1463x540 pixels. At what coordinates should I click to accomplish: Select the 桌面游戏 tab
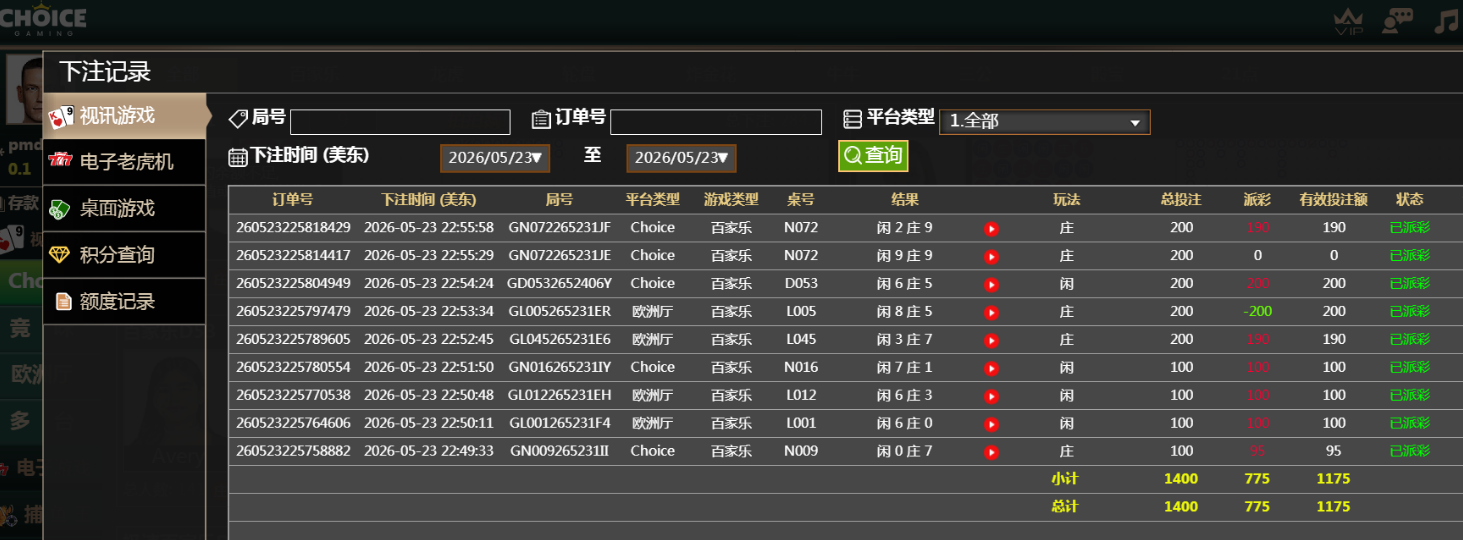(125, 208)
